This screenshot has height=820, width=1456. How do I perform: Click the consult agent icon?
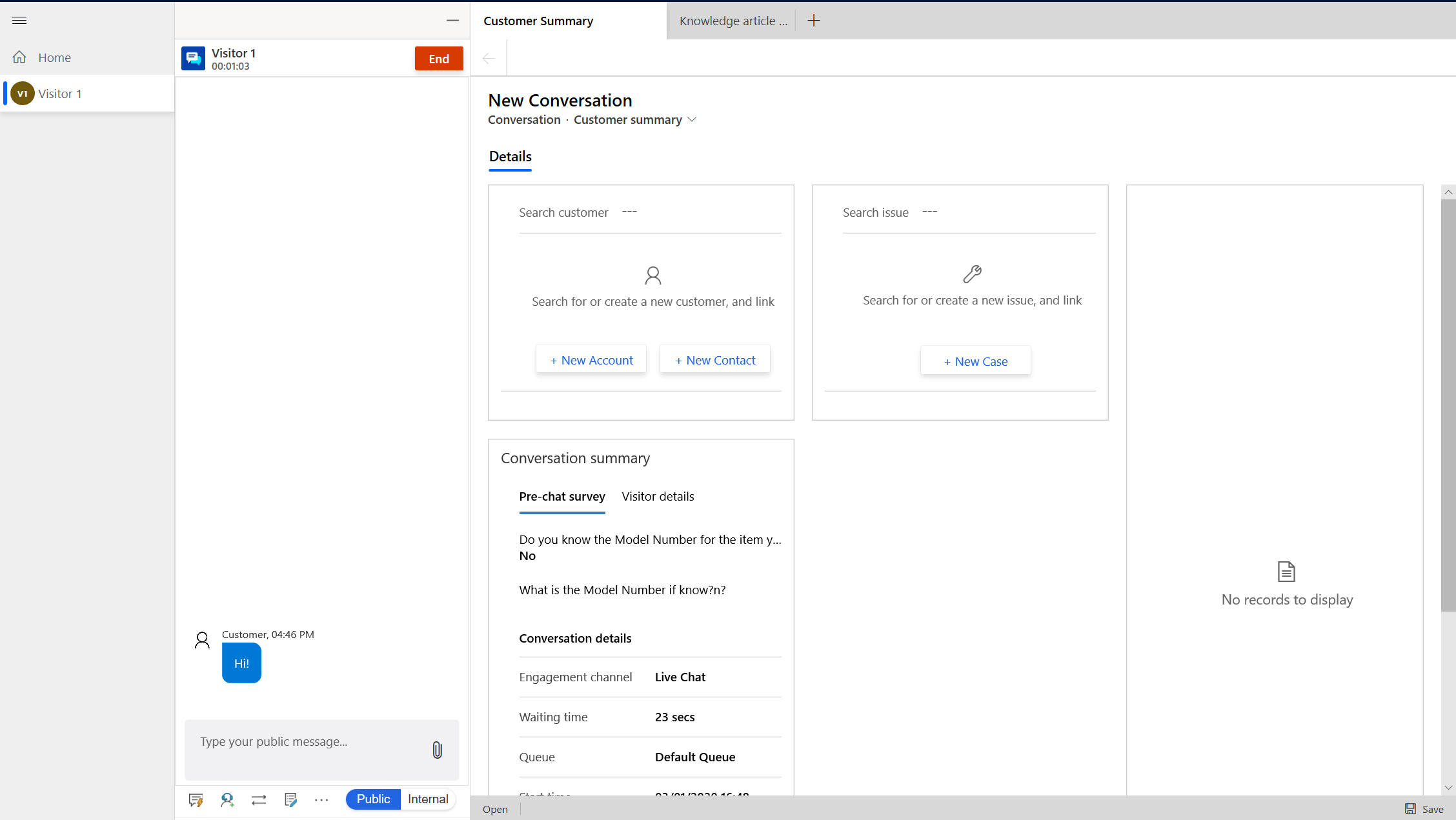(x=227, y=800)
